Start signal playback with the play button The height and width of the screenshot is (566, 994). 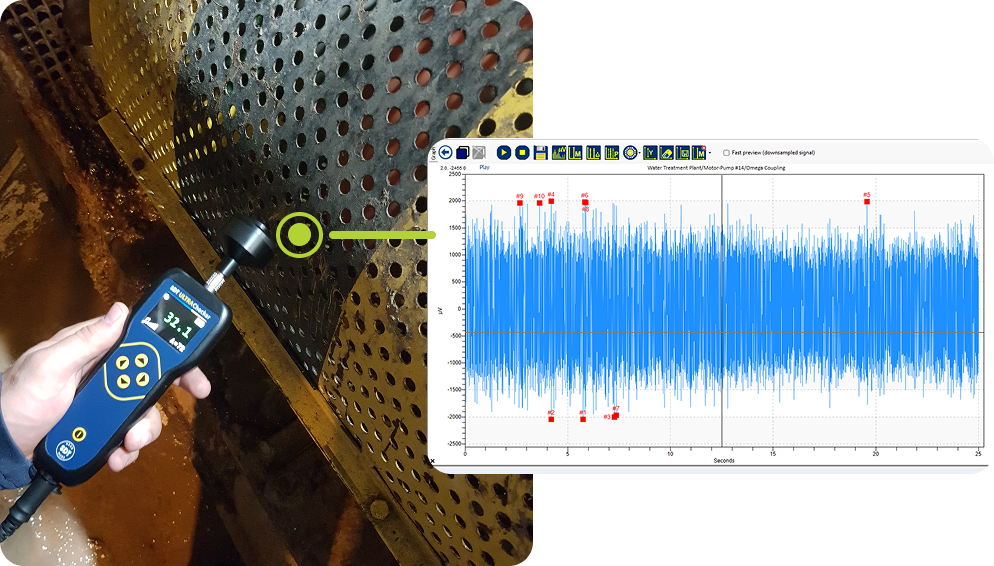pos(504,153)
